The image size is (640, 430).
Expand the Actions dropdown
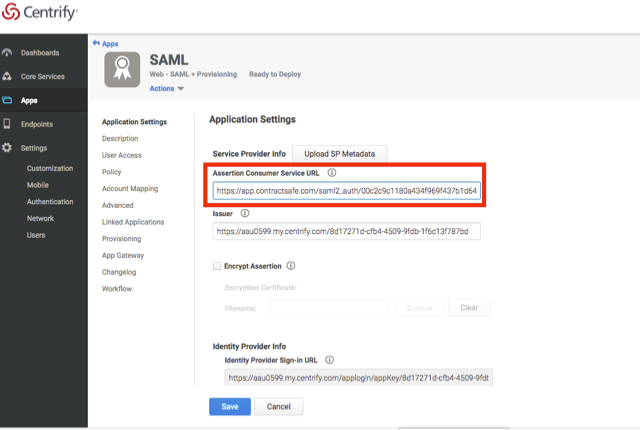pos(167,89)
